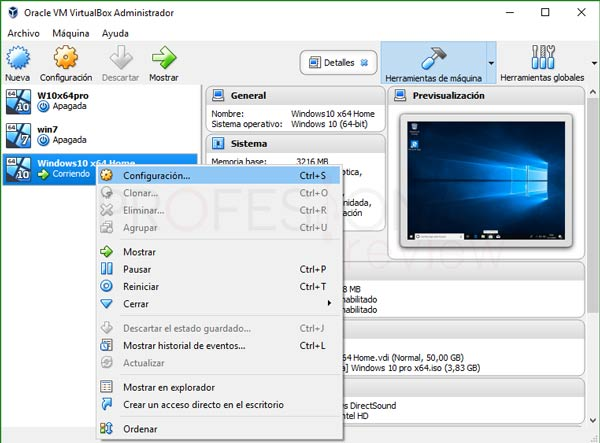Click the Previsualización section header
Screen dimensions: 600x443
click(x=486, y=95)
